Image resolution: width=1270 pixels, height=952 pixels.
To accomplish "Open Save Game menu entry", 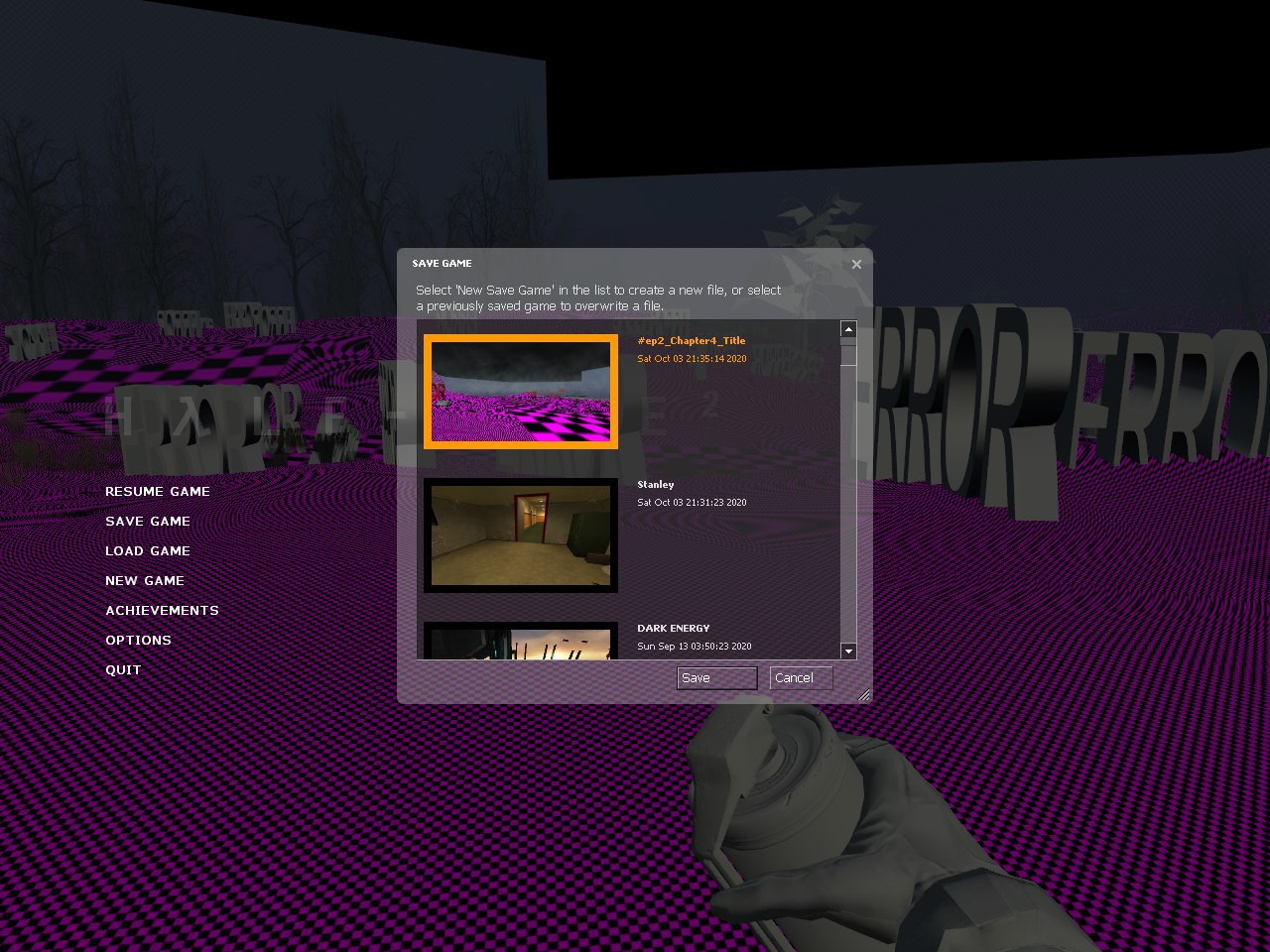I will [148, 522].
